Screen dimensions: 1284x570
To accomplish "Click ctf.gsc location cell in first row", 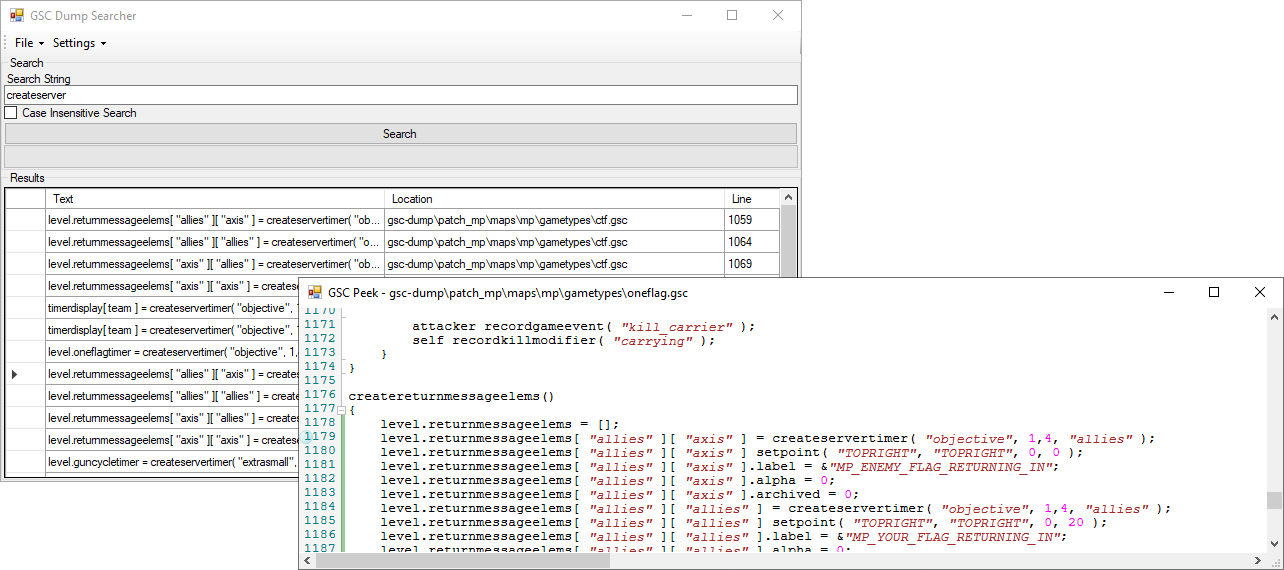I will coord(554,220).
